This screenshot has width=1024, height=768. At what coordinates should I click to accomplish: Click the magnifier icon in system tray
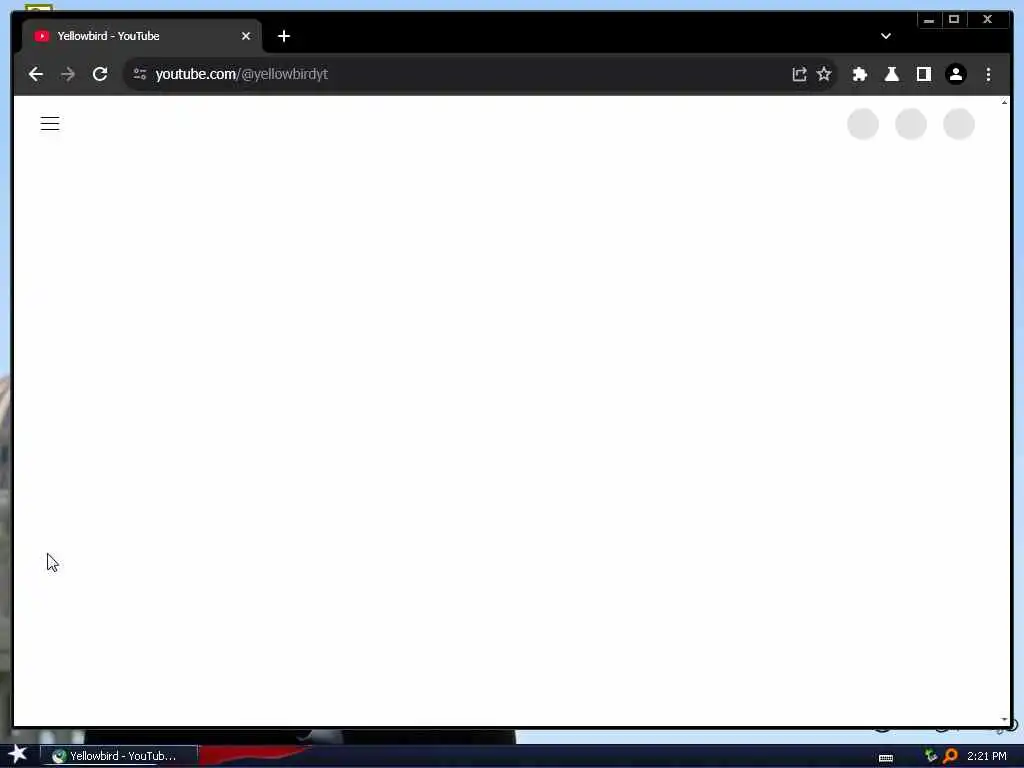950,756
